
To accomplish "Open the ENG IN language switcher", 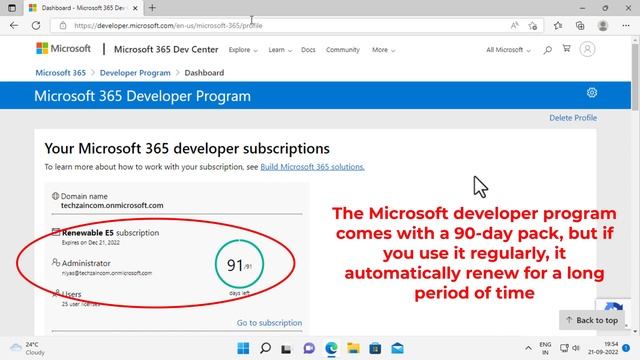I will (x=545, y=348).
